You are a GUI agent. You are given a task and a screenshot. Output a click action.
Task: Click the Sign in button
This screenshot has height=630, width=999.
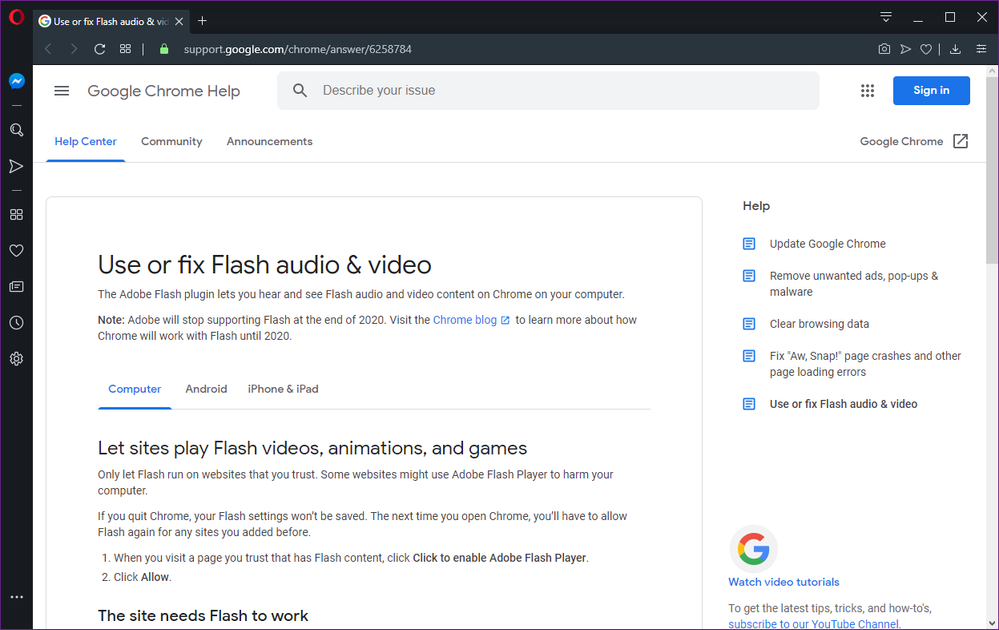[x=931, y=91]
